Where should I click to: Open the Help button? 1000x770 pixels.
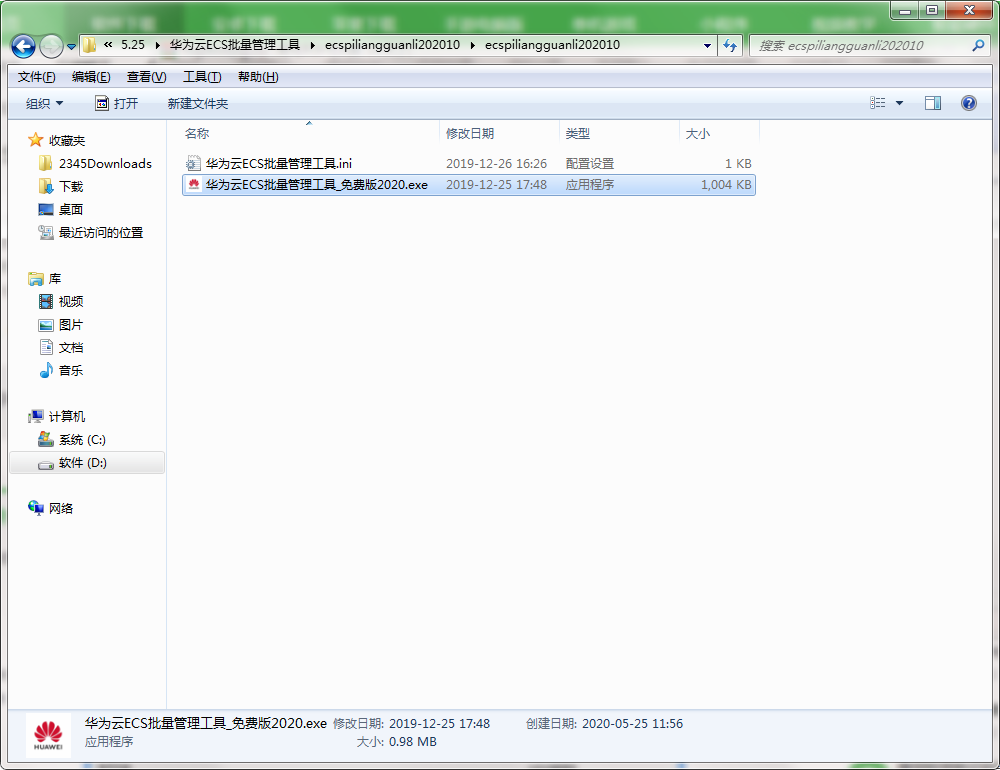(x=968, y=103)
